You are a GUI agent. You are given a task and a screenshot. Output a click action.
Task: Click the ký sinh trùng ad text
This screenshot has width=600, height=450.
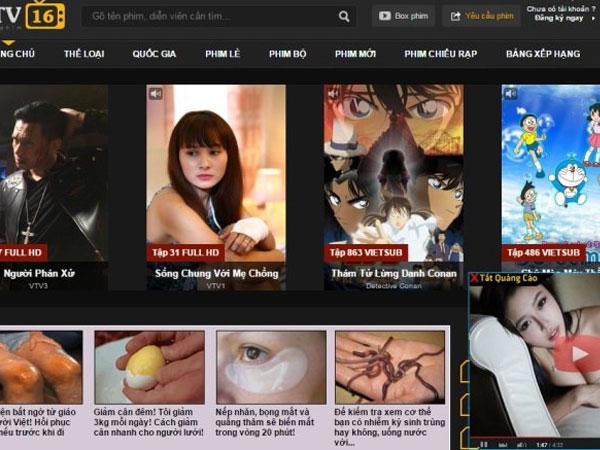[390, 427]
